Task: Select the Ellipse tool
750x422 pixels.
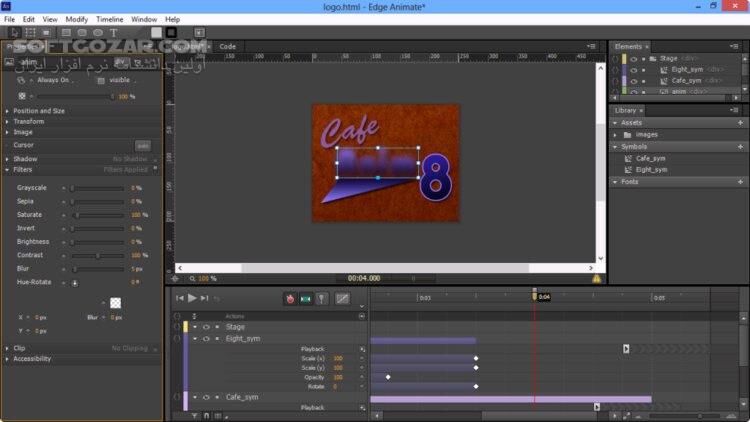Action: 98,33
